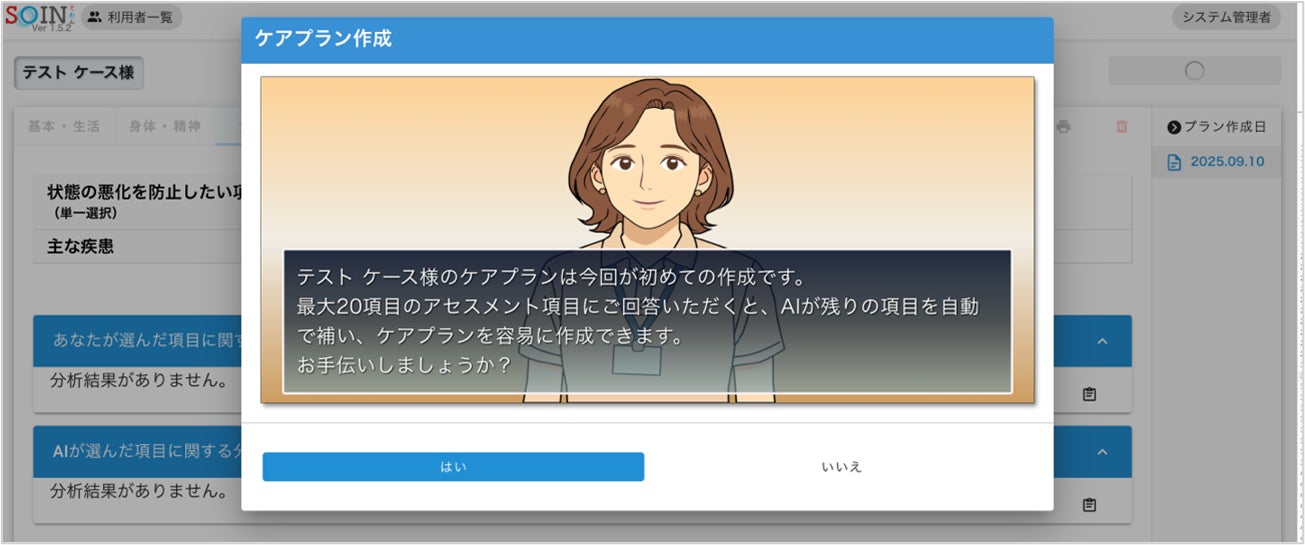Click the 主な疾患 row label
This screenshot has height=545, width=1305.
click(80, 246)
